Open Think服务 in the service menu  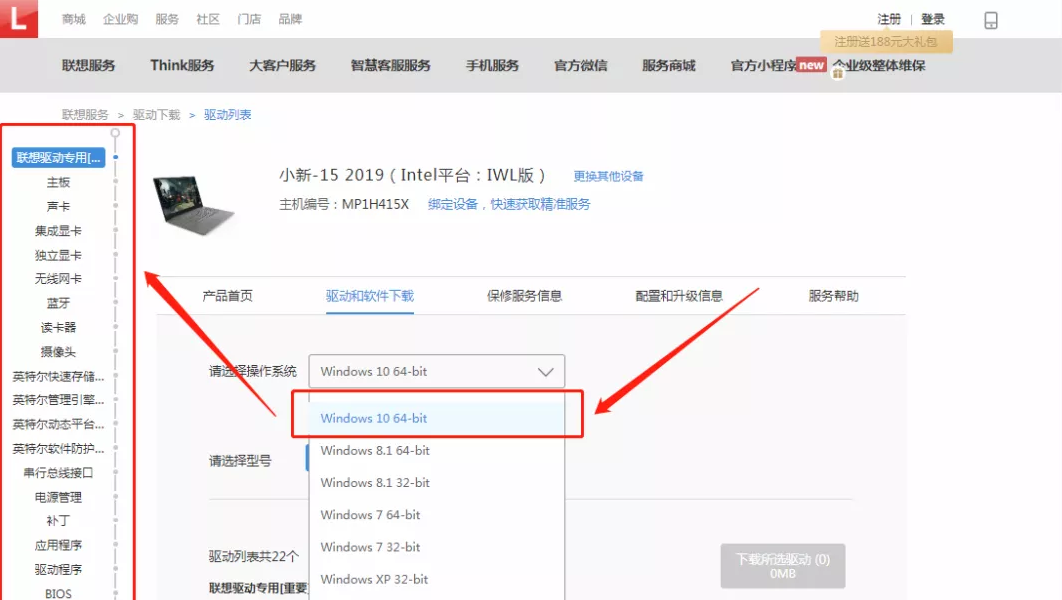point(181,65)
